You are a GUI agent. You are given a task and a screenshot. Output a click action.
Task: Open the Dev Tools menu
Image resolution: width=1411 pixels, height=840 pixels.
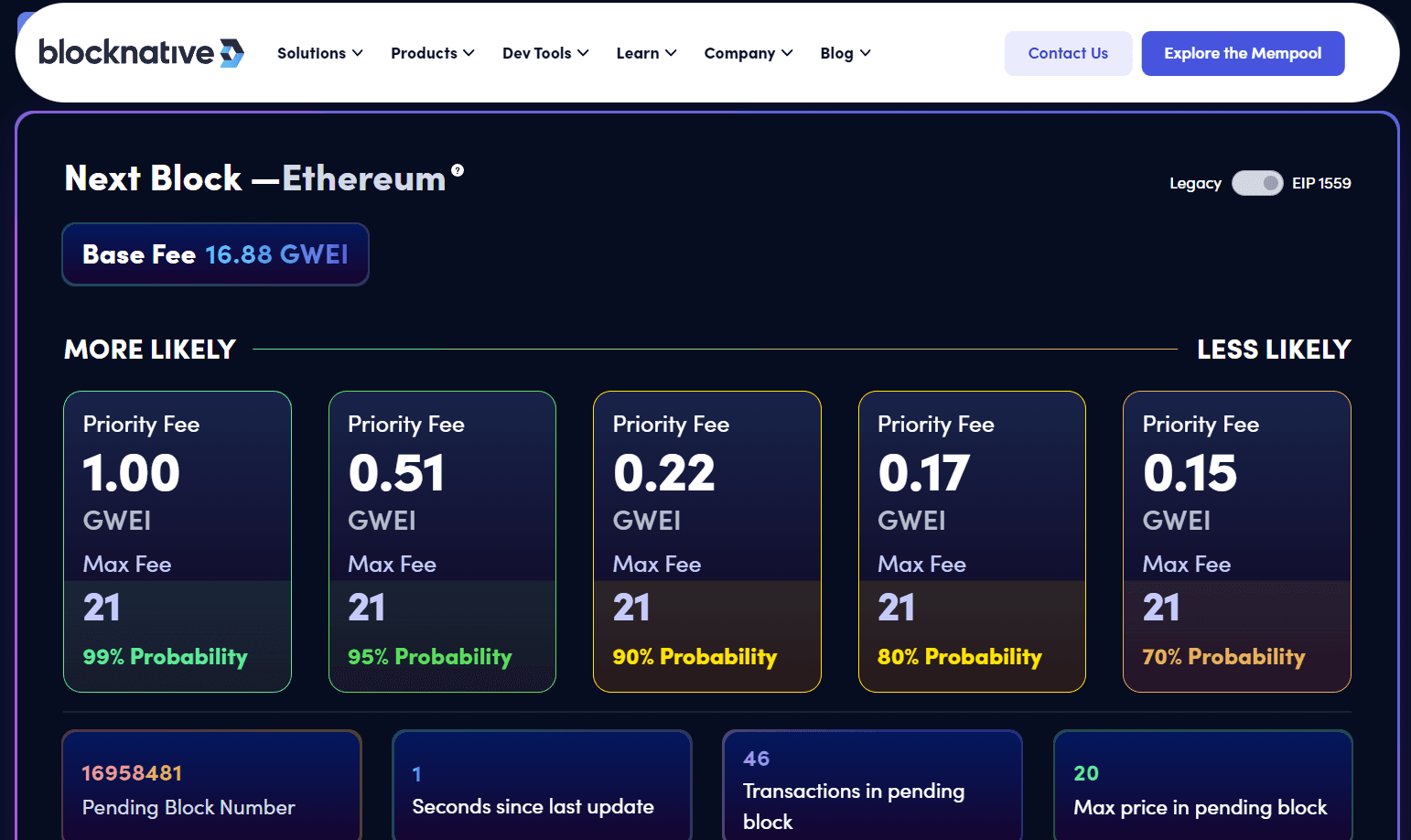(545, 53)
